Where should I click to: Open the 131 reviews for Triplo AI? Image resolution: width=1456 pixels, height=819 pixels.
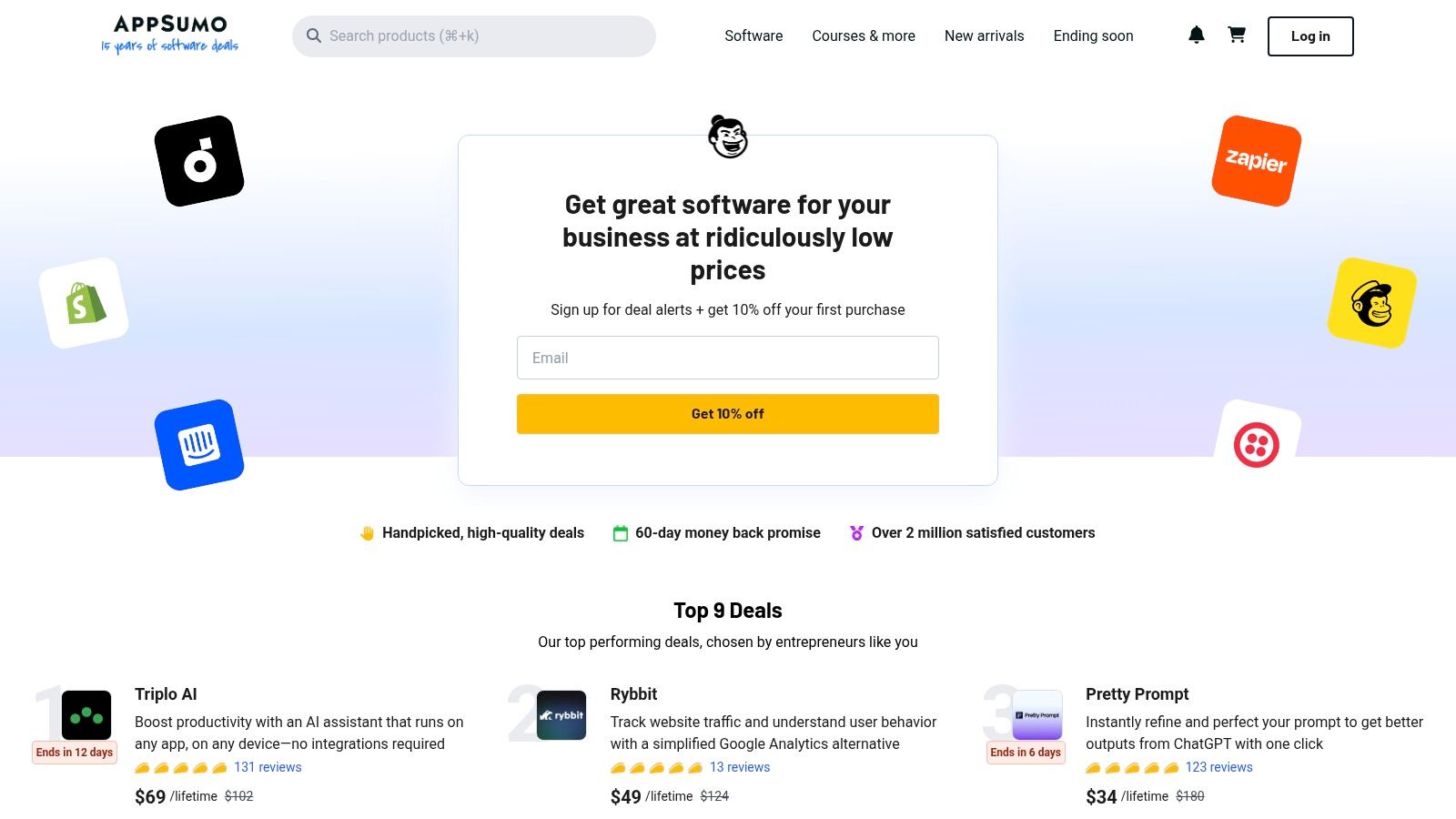(x=267, y=767)
